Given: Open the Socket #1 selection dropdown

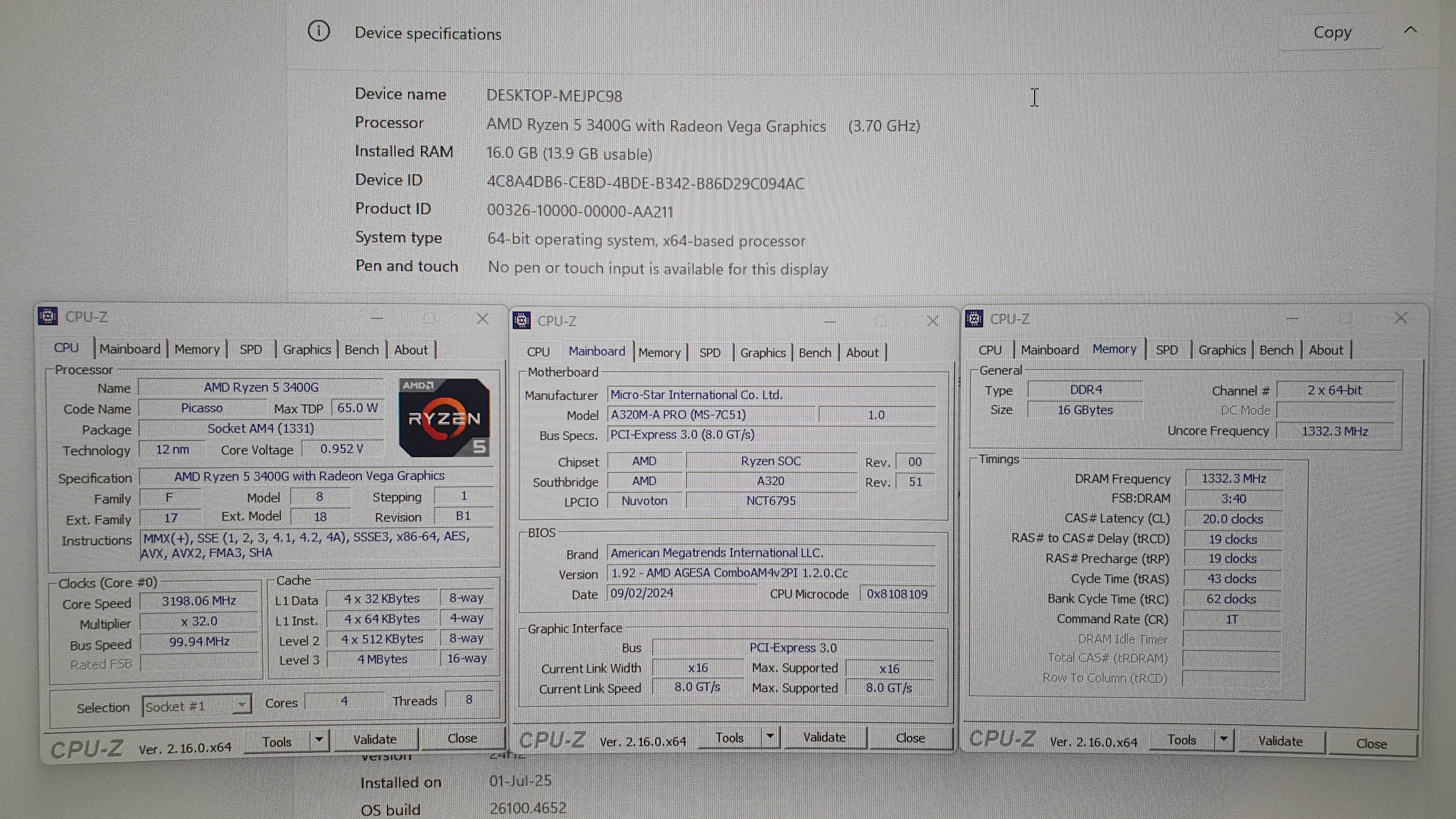Looking at the screenshot, I should [x=196, y=705].
